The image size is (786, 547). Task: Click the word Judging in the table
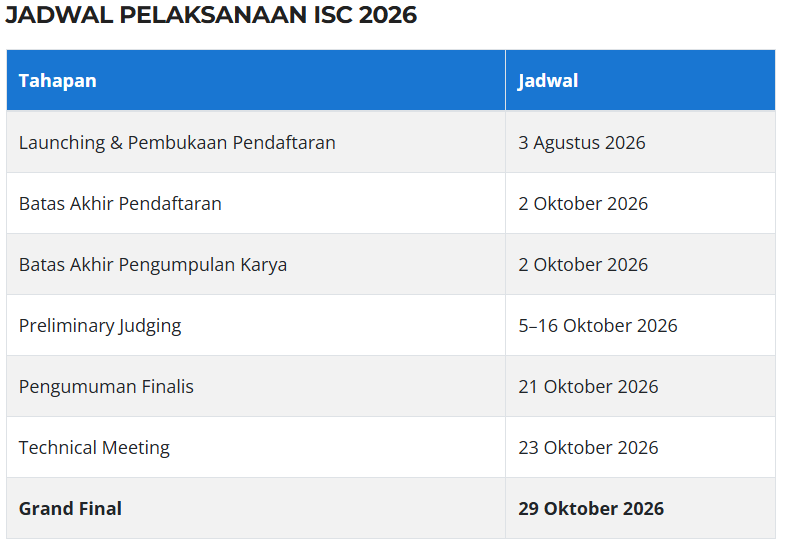click(x=150, y=327)
